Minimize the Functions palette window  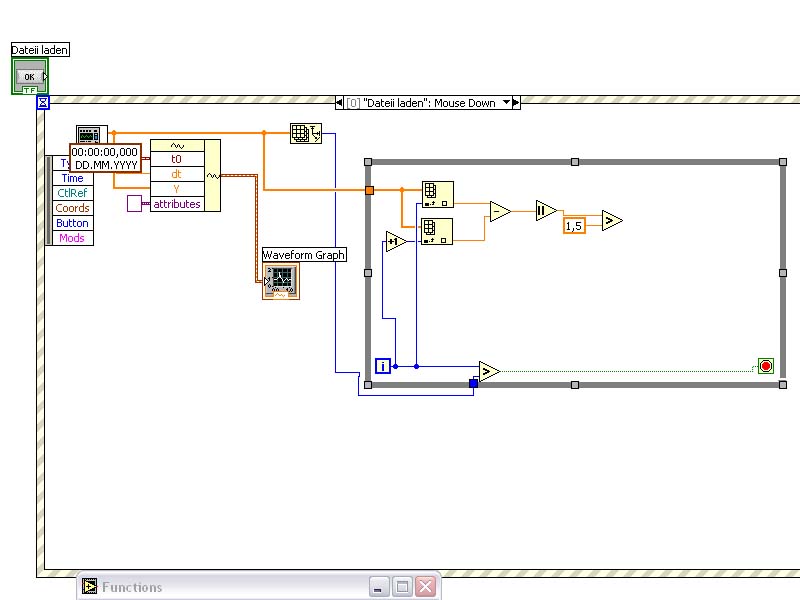click(379, 587)
